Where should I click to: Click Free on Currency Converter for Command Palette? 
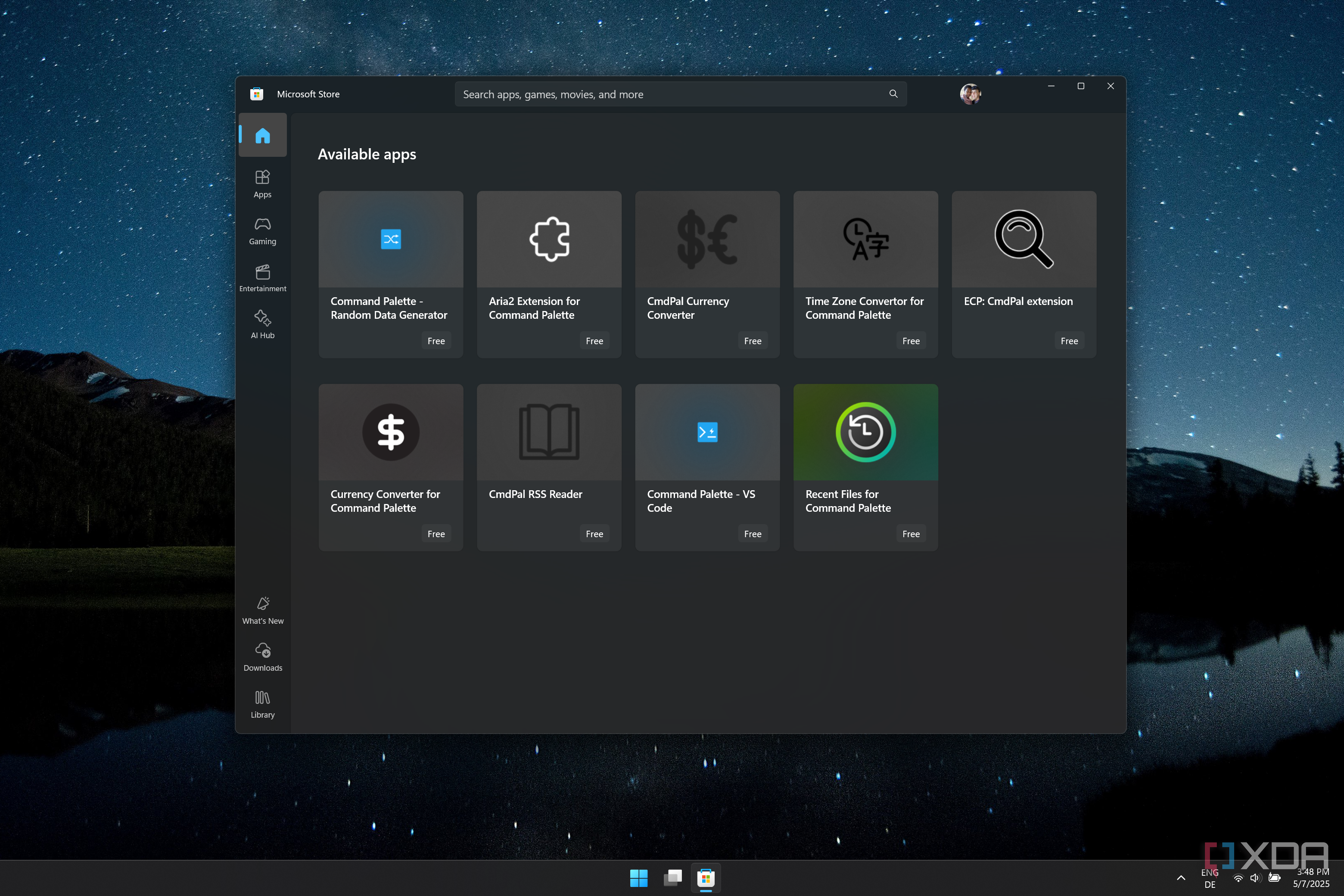point(436,534)
